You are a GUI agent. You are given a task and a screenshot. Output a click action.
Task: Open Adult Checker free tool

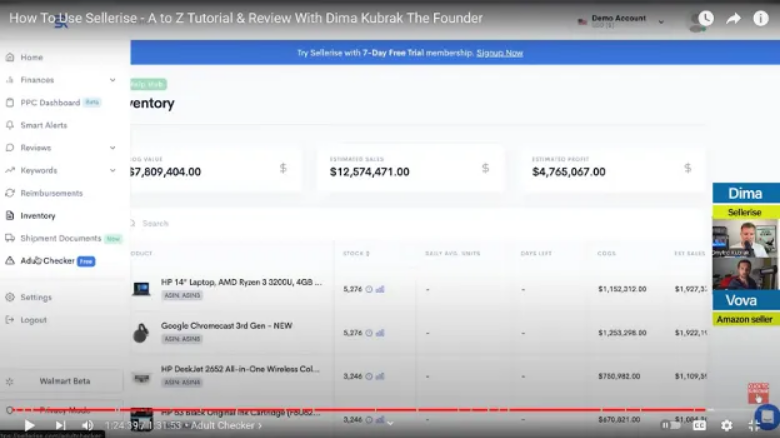pyautogui.click(x=48, y=261)
